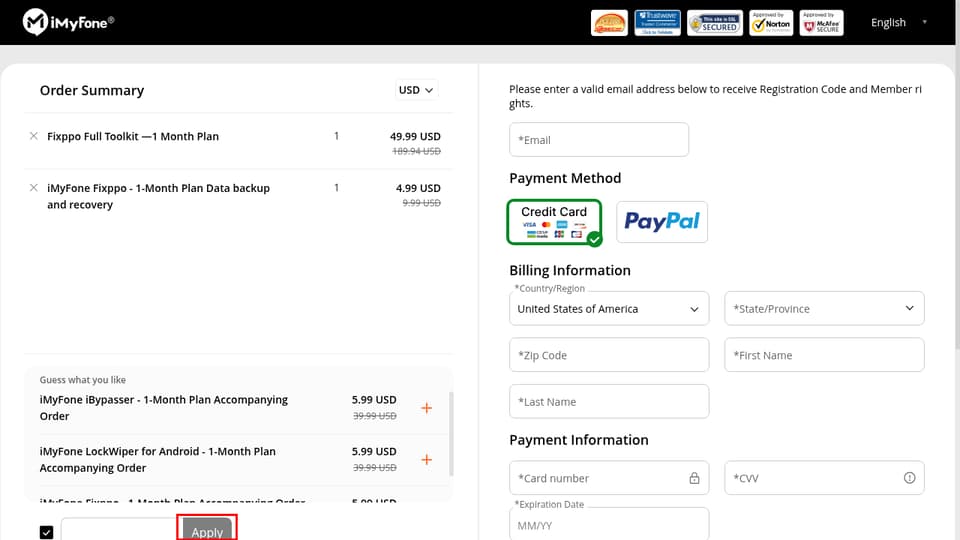Expand State/Province dropdown
The width and height of the screenshot is (960, 540).
click(824, 309)
